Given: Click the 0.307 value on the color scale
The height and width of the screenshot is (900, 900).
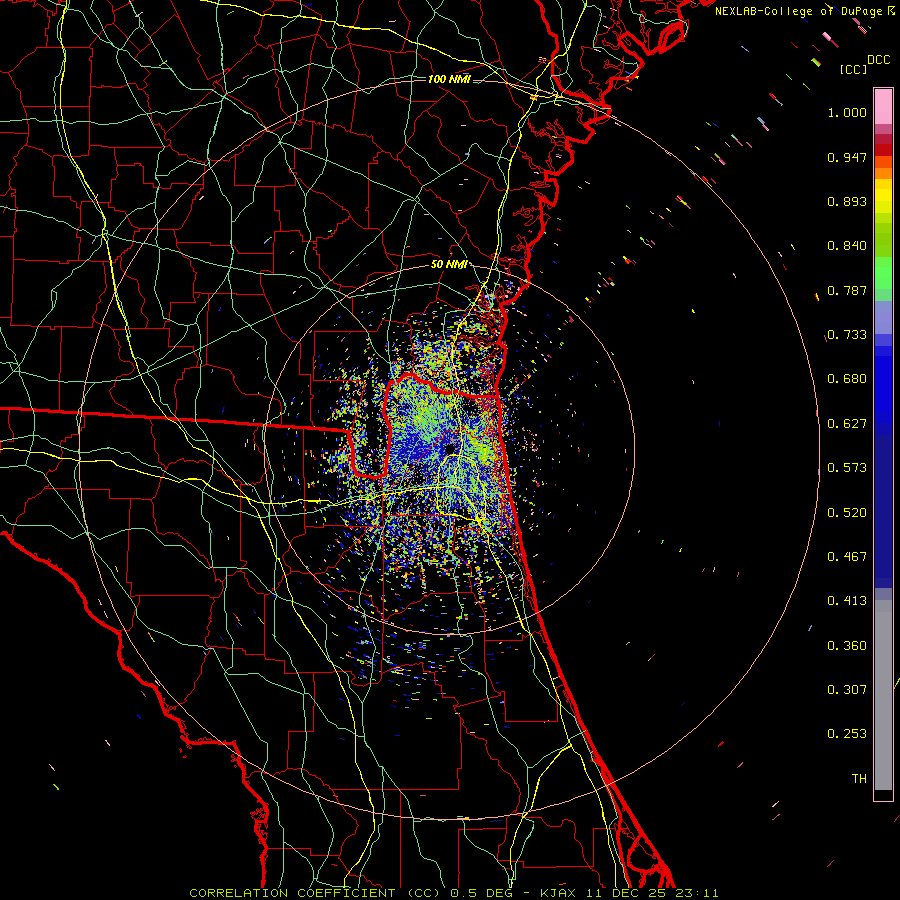Looking at the screenshot, I should tap(847, 690).
